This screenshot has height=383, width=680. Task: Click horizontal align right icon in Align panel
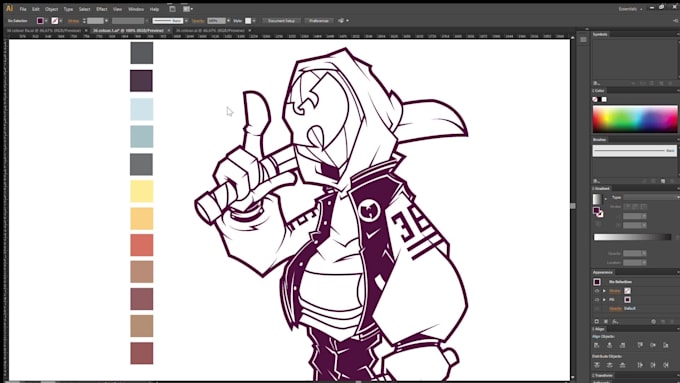[622, 345]
